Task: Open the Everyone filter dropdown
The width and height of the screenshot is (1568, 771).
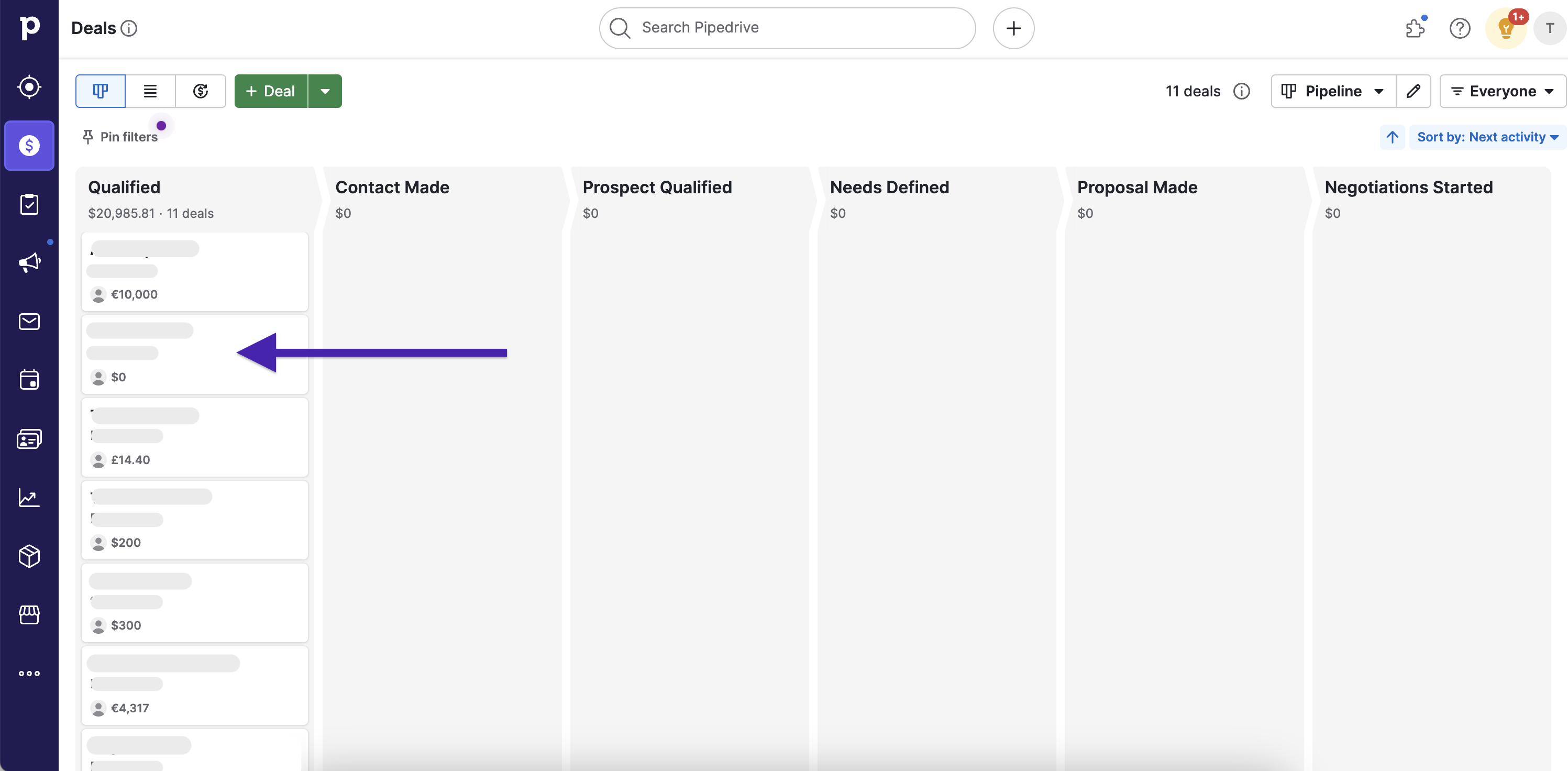Action: [1502, 91]
